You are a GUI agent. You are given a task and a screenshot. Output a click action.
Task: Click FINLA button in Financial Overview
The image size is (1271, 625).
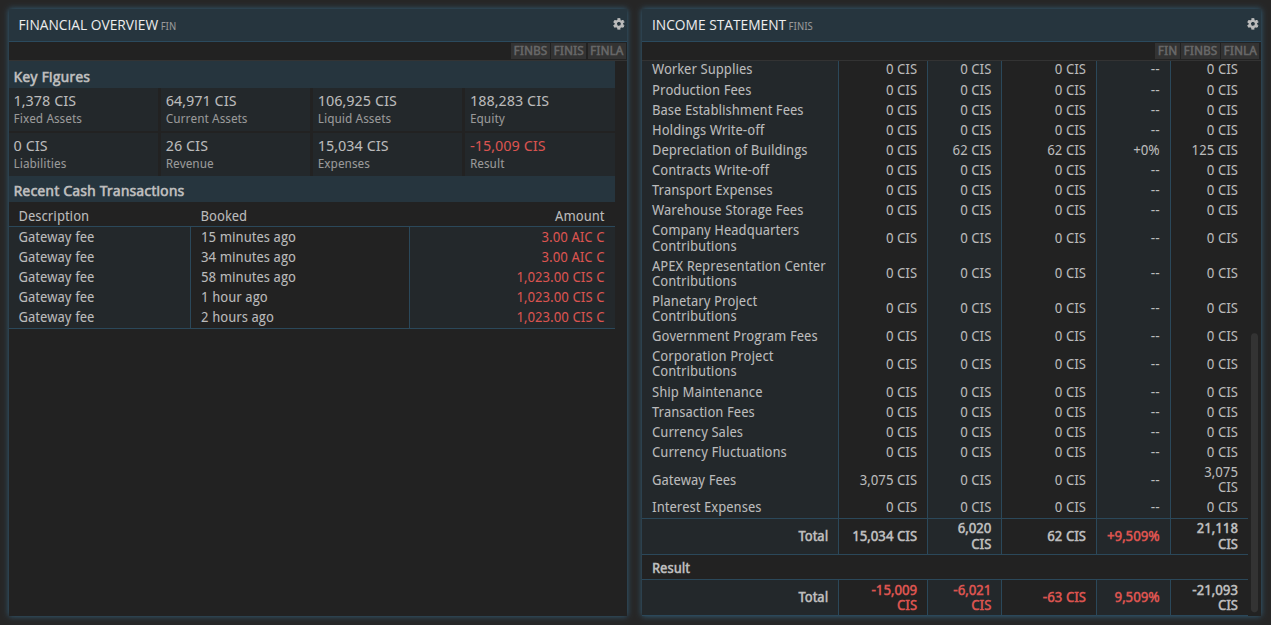tap(606, 51)
